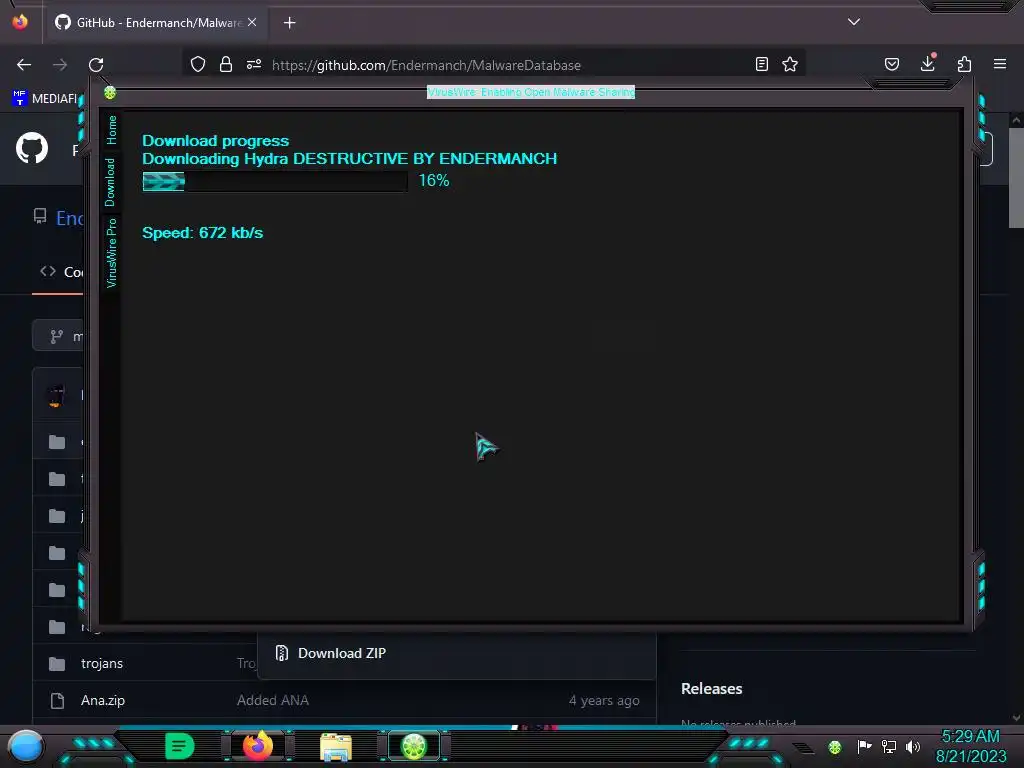This screenshot has width=1024, height=768.
Task: Click the repository icon beside Endermanch
Action: tap(40, 216)
